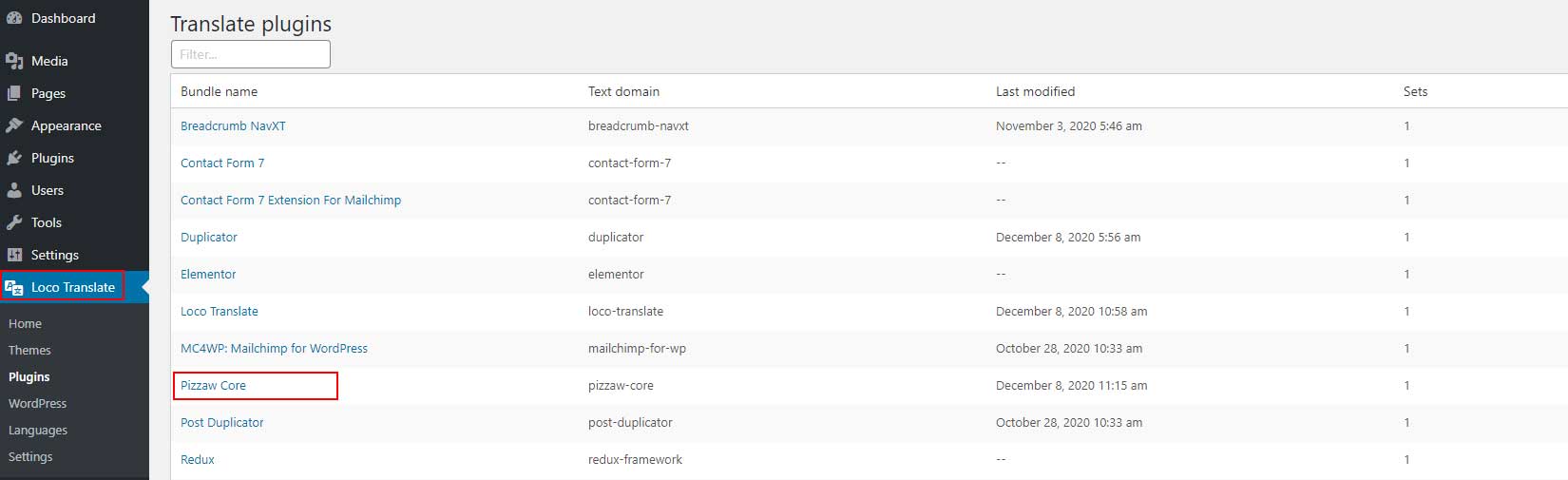This screenshot has width=1568, height=480.
Task: Open the Contact Form 7 bundle
Action: point(222,163)
